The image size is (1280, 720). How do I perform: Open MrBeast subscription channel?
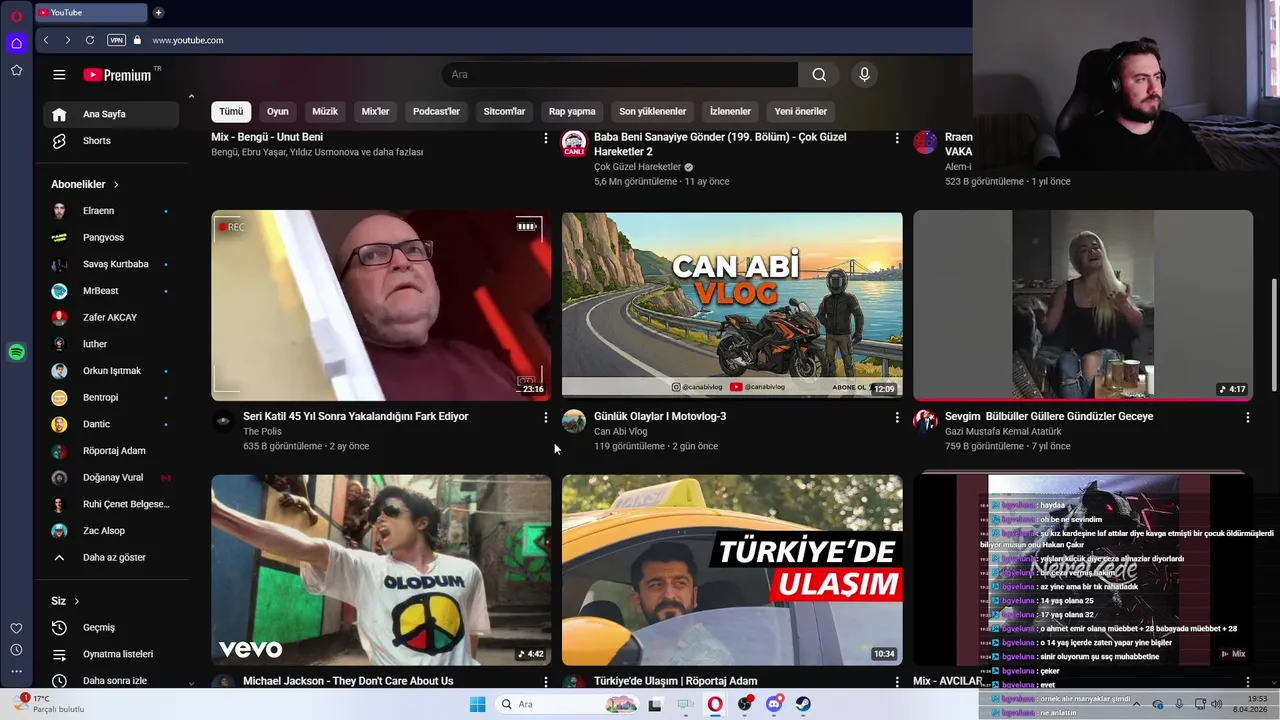(x=111, y=291)
